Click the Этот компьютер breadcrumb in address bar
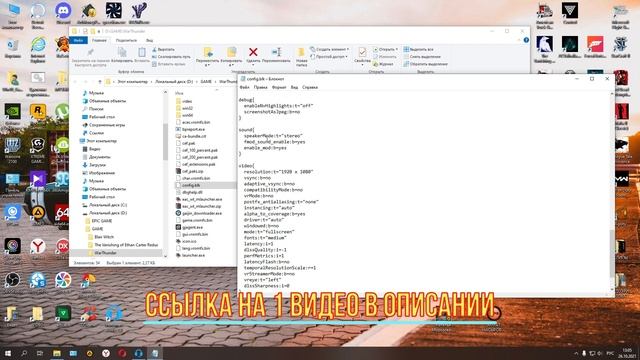 coord(133,82)
